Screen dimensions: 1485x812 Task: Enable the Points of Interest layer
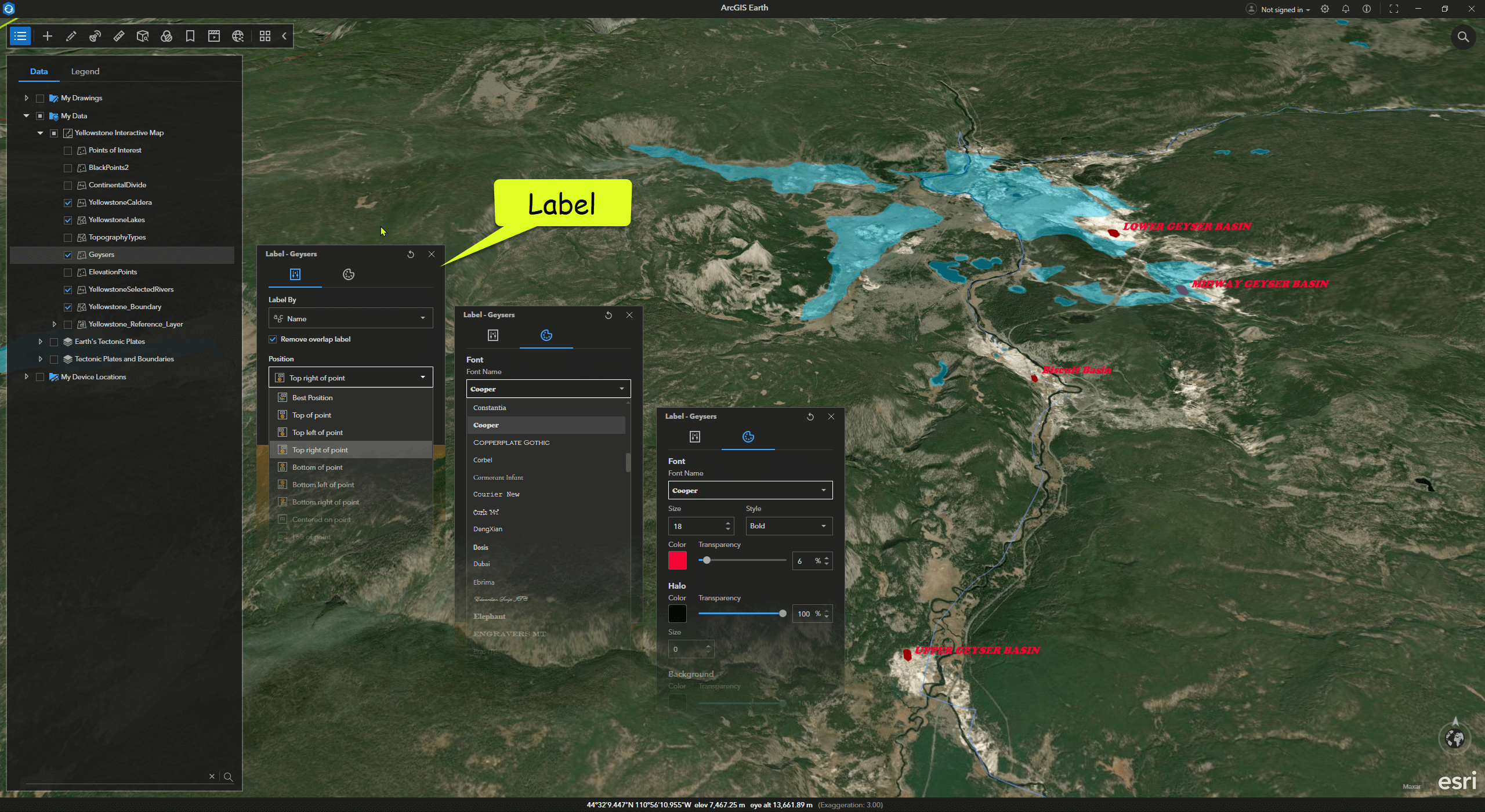click(68, 150)
